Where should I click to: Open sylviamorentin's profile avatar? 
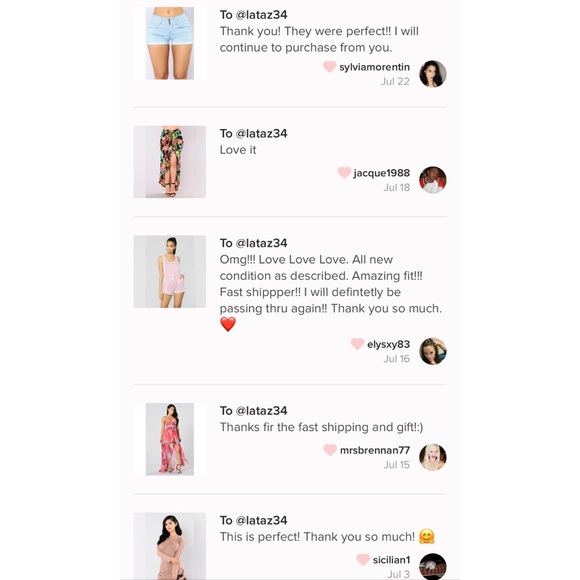click(432, 74)
